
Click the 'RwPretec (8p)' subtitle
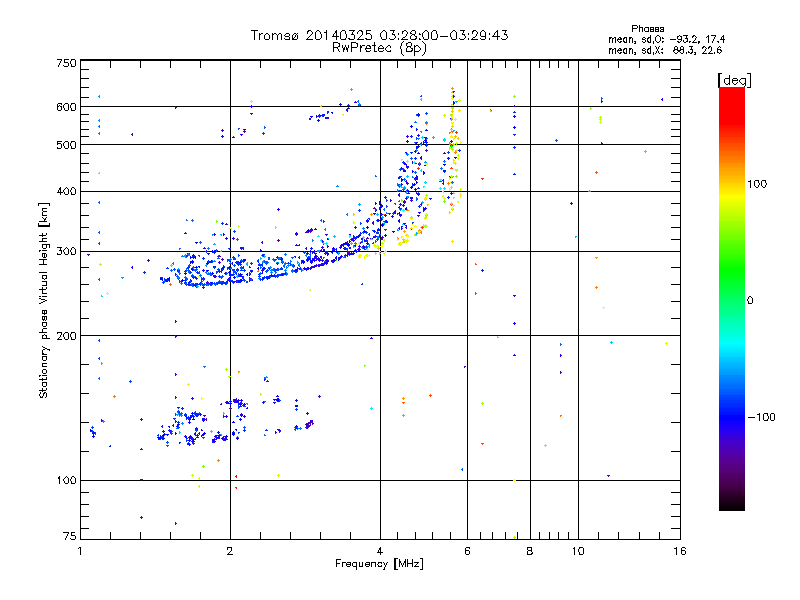point(379,48)
